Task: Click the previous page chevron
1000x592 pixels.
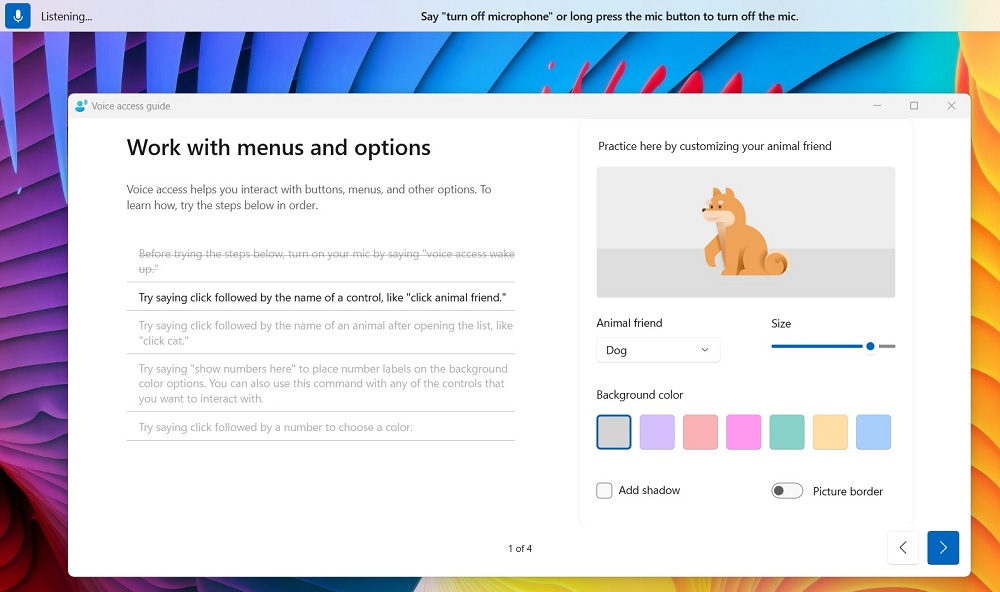Action: click(x=903, y=548)
